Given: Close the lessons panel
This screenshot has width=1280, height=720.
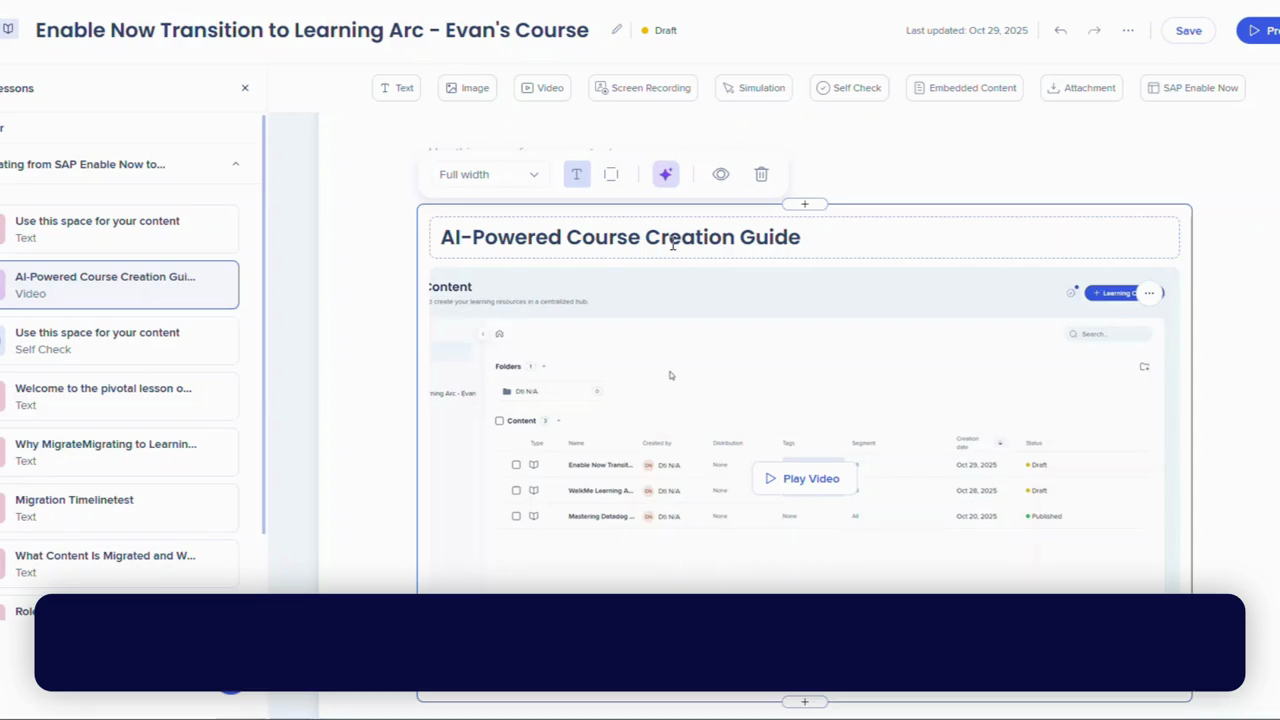Looking at the screenshot, I should [245, 88].
